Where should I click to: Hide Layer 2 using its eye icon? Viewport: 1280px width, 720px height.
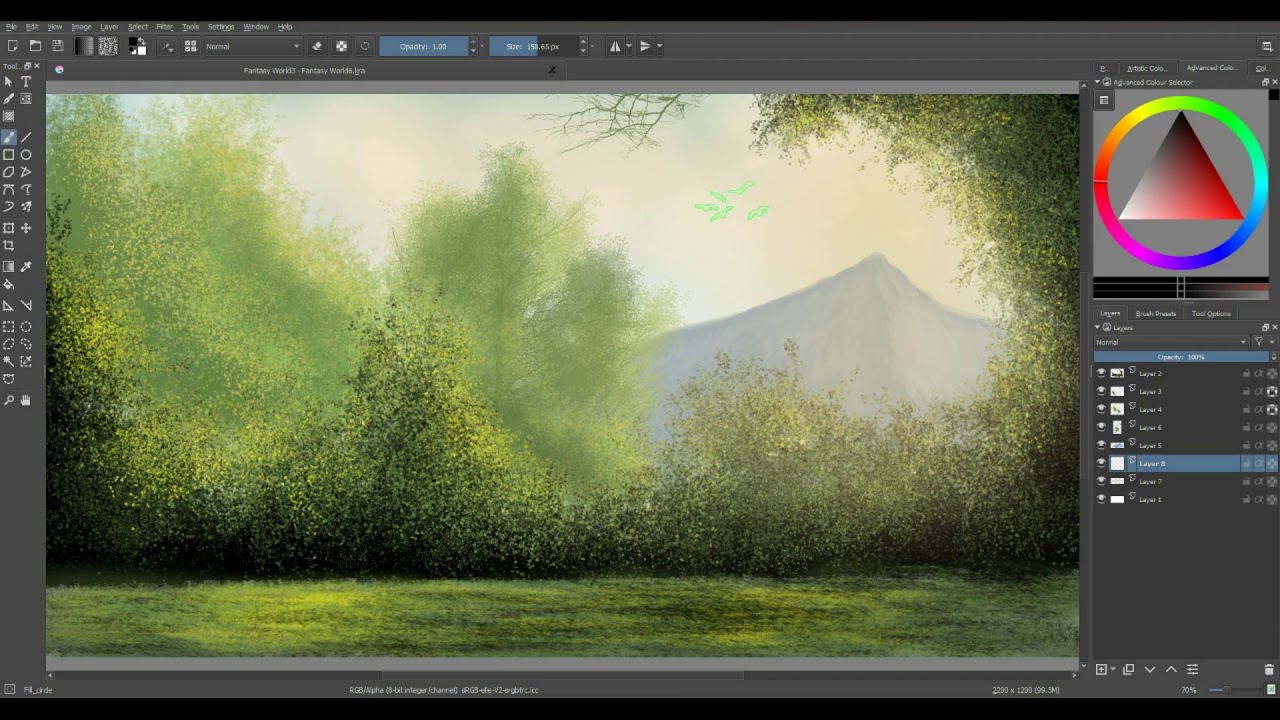click(1101, 373)
